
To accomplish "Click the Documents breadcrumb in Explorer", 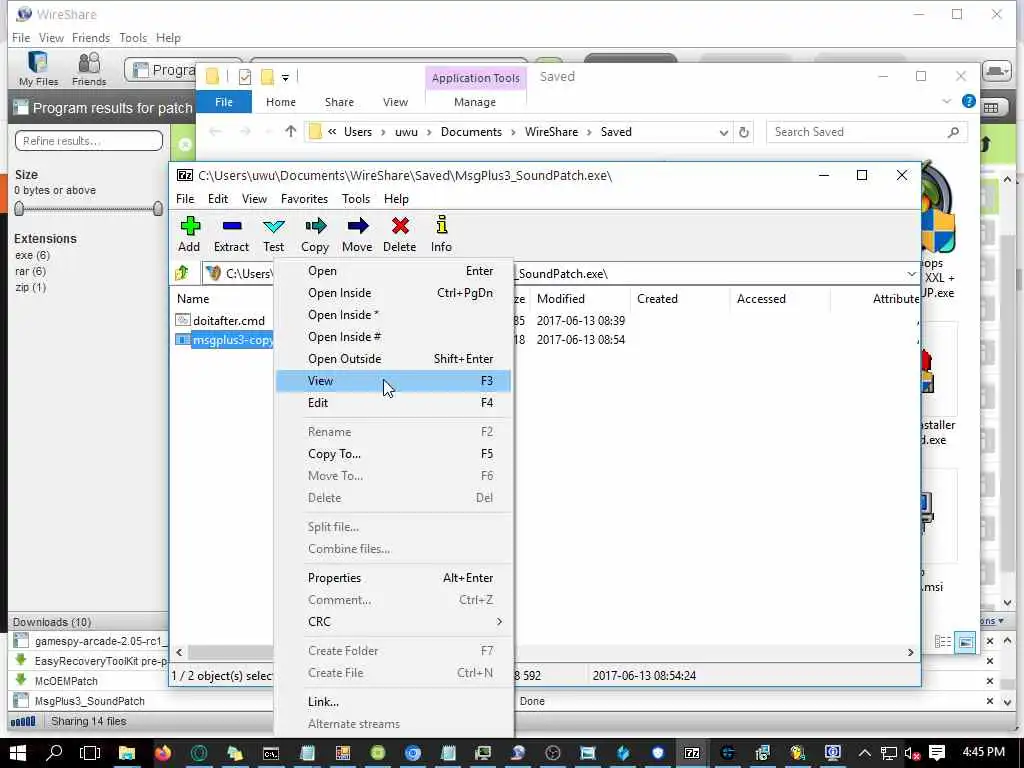I will [471, 132].
